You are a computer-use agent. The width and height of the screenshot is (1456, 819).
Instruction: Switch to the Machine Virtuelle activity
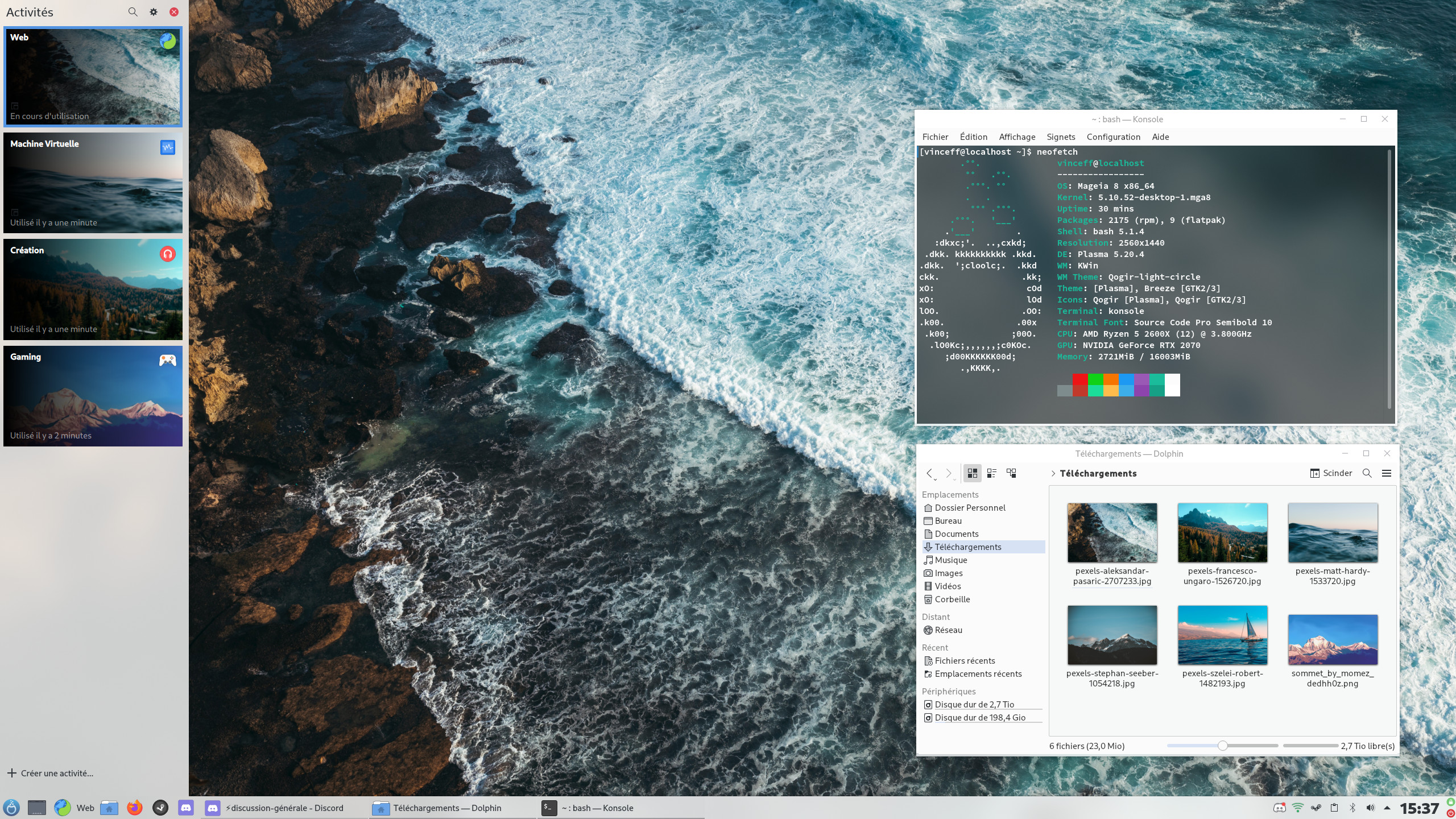point(93,183)
